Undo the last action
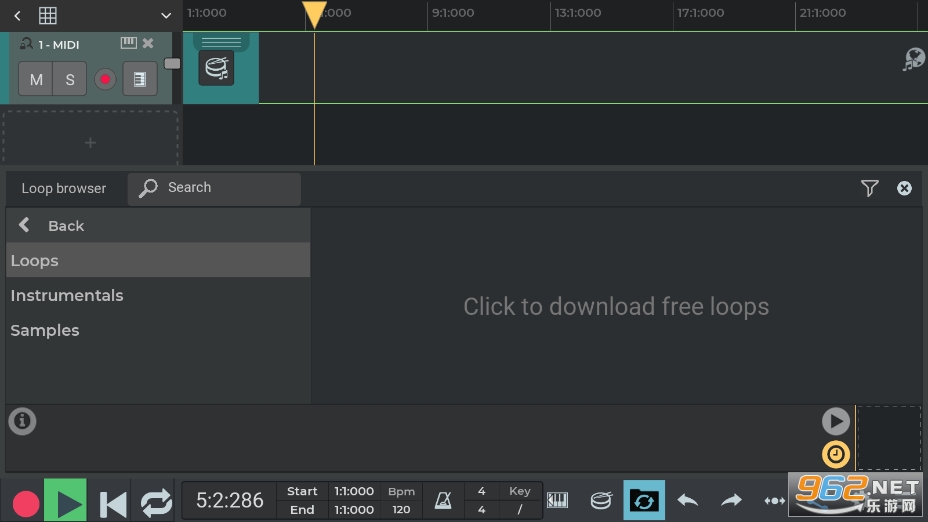 [x=688, y=500]
